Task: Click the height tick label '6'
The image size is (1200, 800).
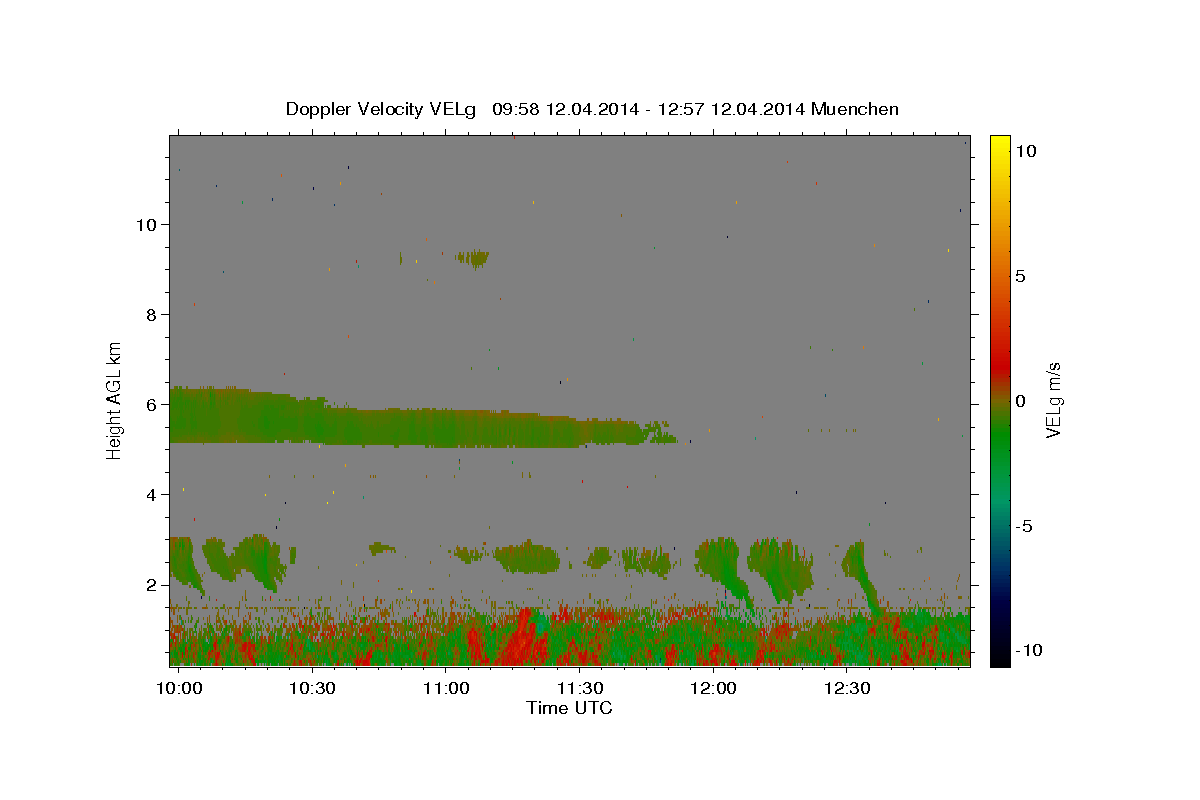Action: (x=153, y=404)
